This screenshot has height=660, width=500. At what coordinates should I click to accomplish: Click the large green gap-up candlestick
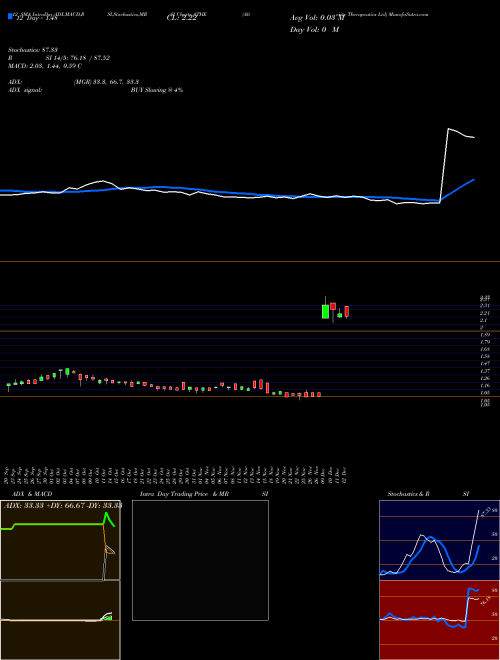point(325,311)
